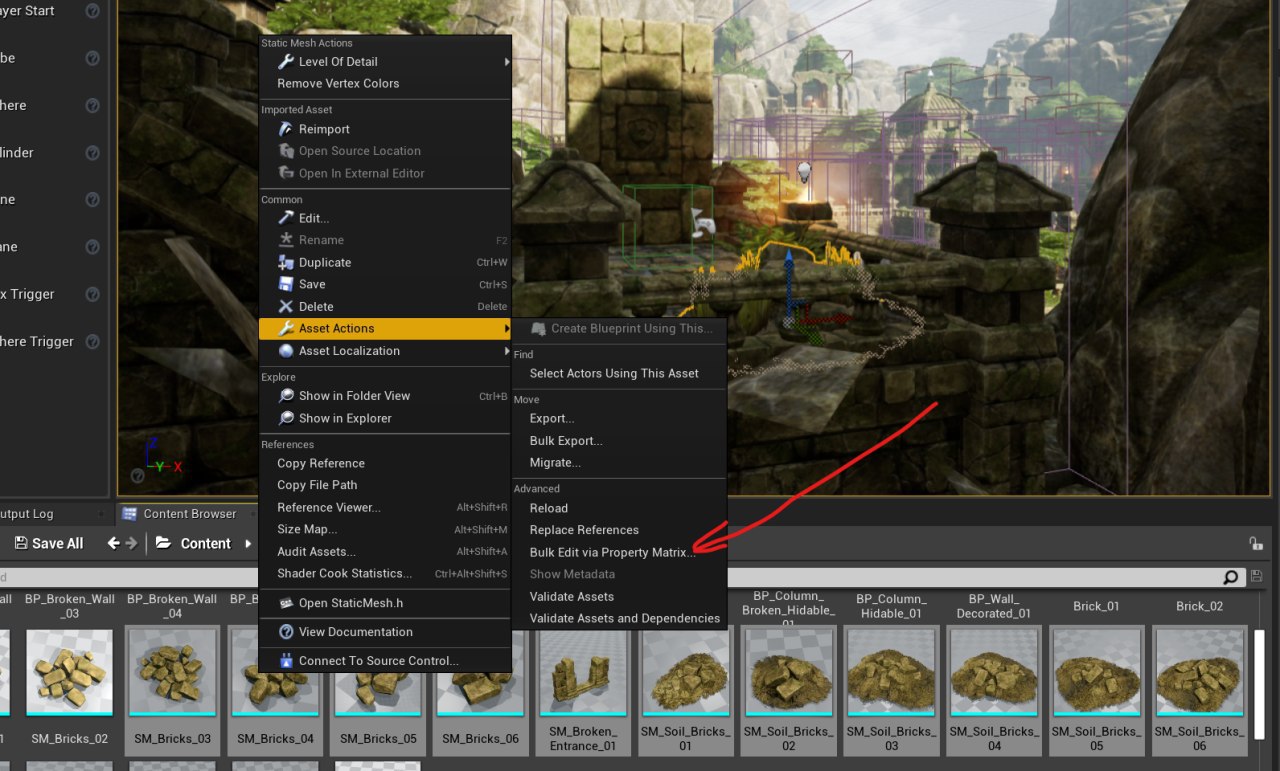Select the SM_Soil_Bricks_01 thumbnail

click(x=685, y=671)
